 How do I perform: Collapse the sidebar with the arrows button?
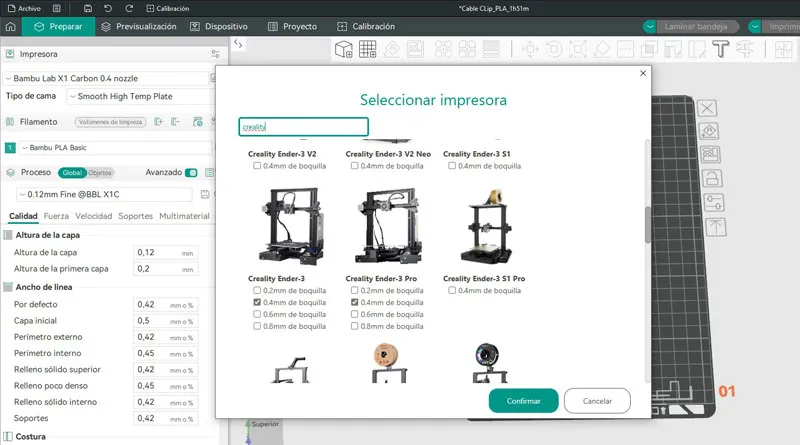238,44
